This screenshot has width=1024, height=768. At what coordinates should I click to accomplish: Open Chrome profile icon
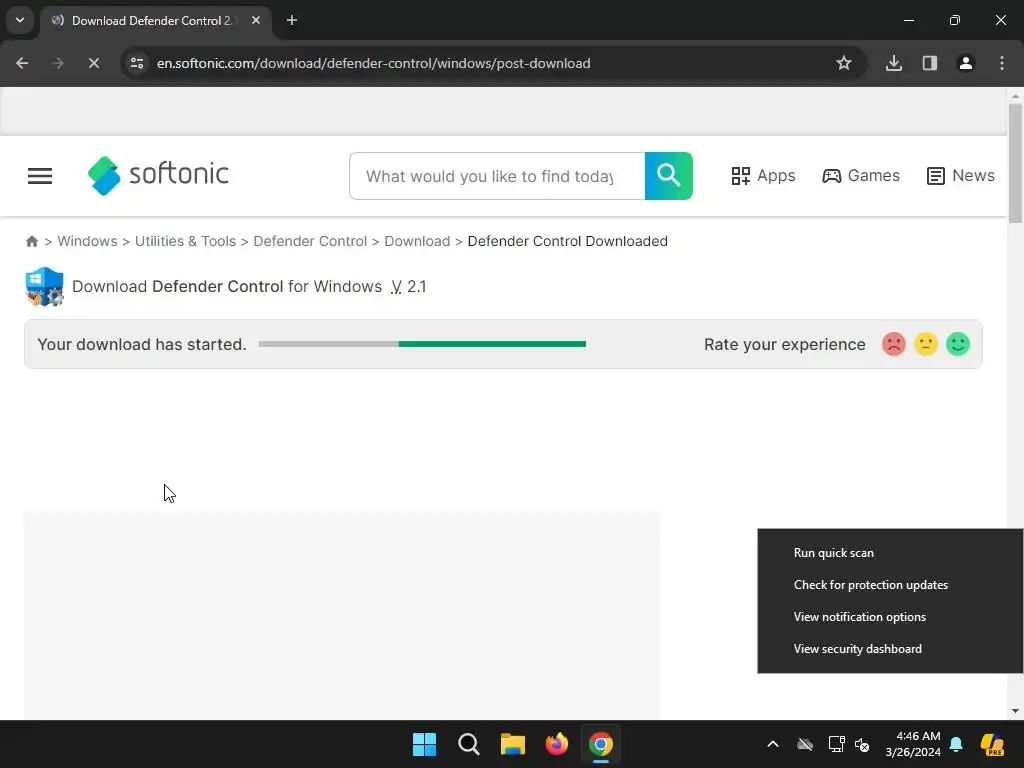966,63
